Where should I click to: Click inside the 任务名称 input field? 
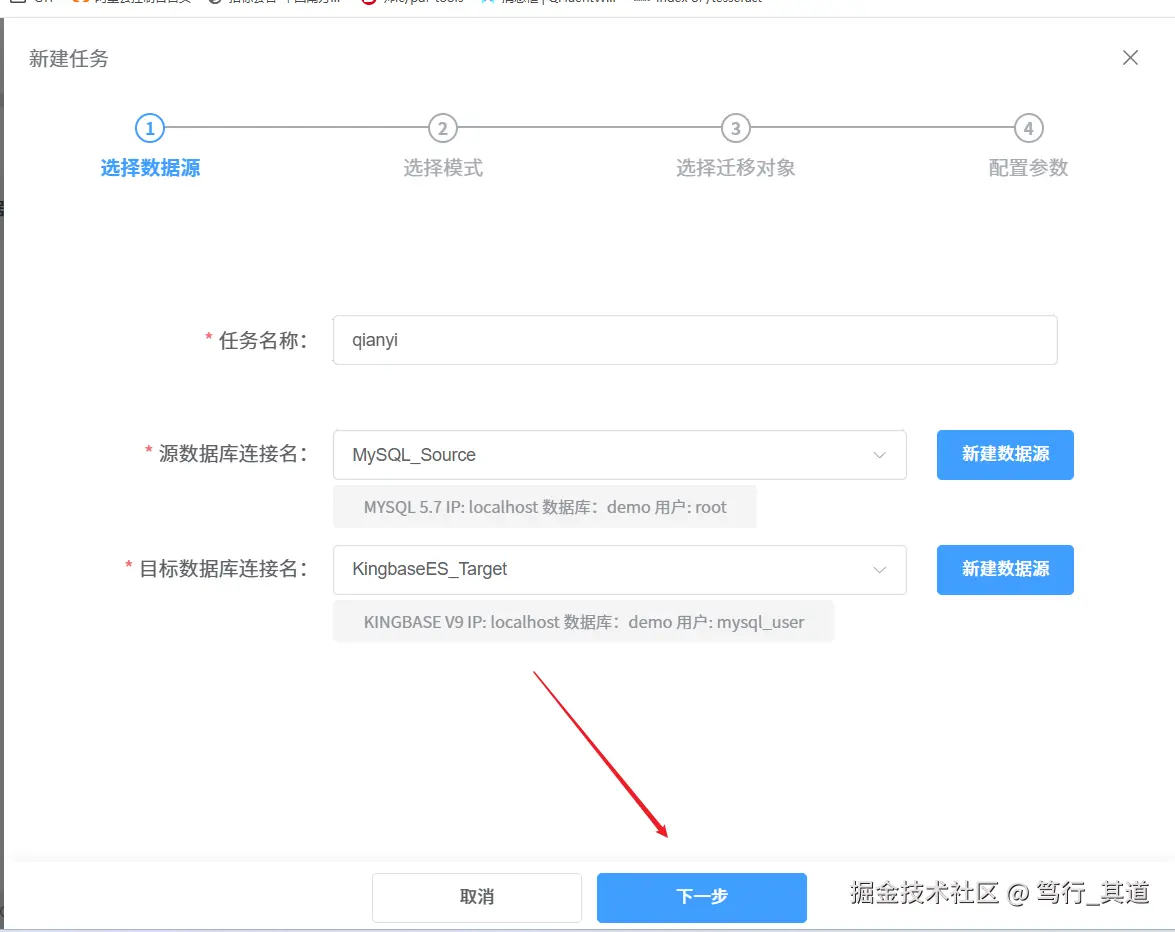(x=695, y=340)
